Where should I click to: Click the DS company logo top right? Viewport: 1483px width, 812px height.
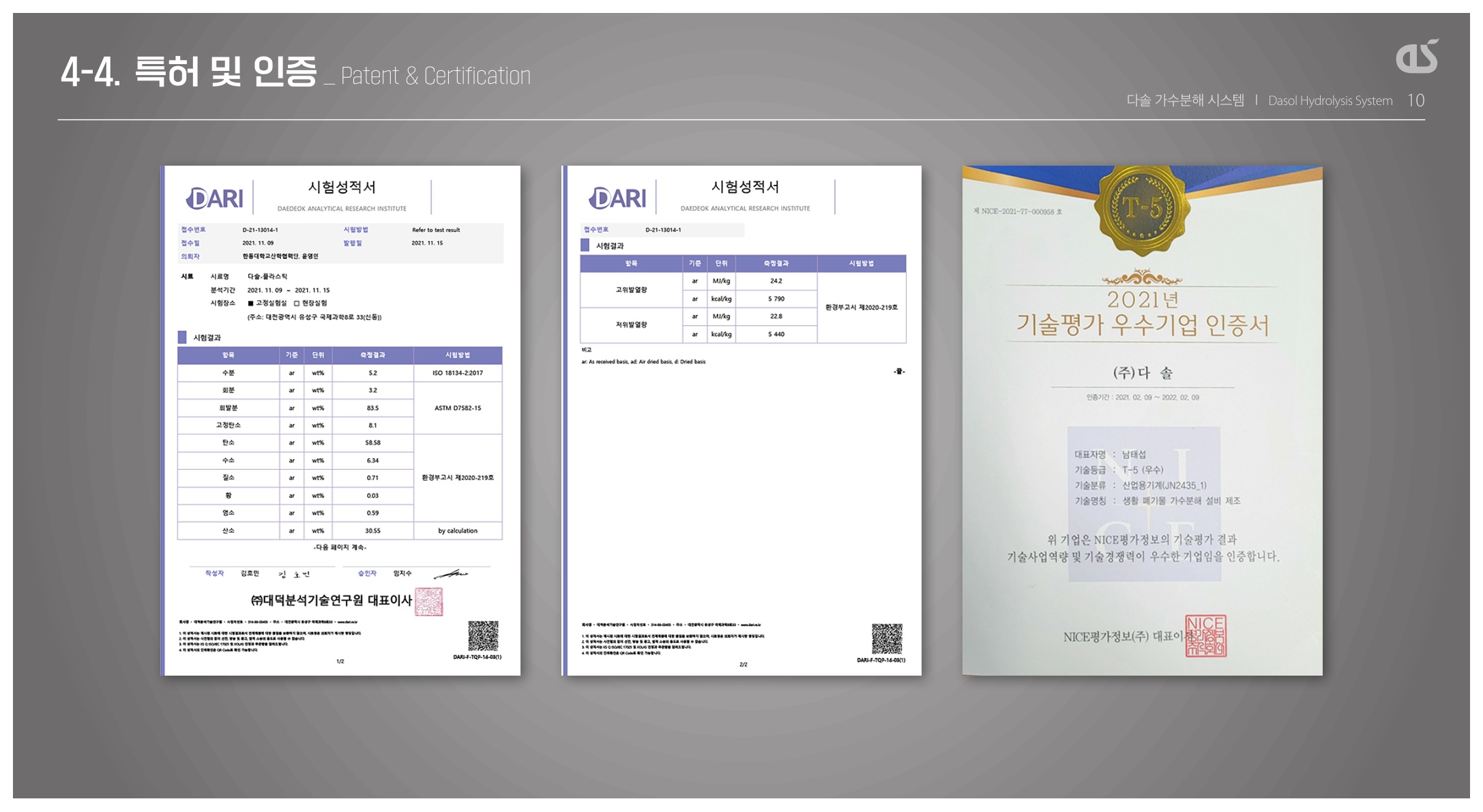(1417, 57)
